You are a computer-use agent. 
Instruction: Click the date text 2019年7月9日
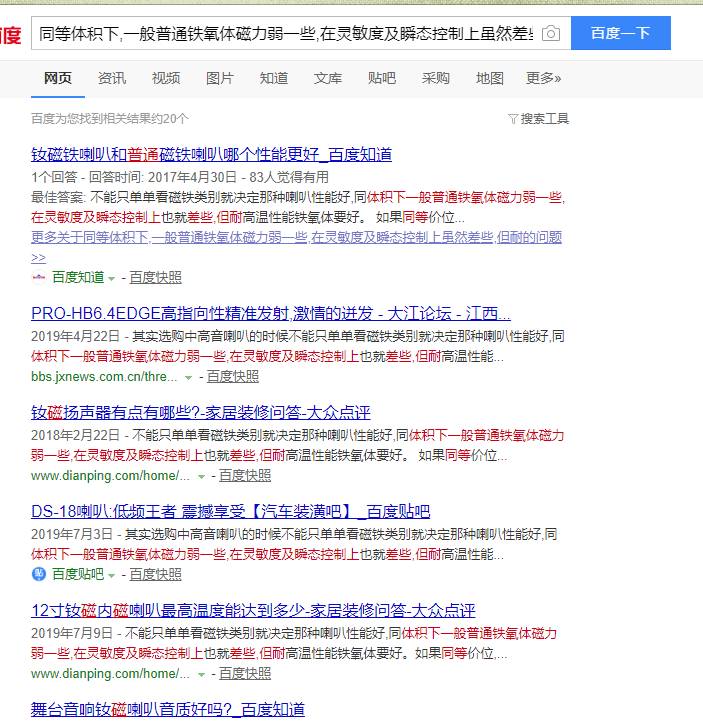pos(72,633)
